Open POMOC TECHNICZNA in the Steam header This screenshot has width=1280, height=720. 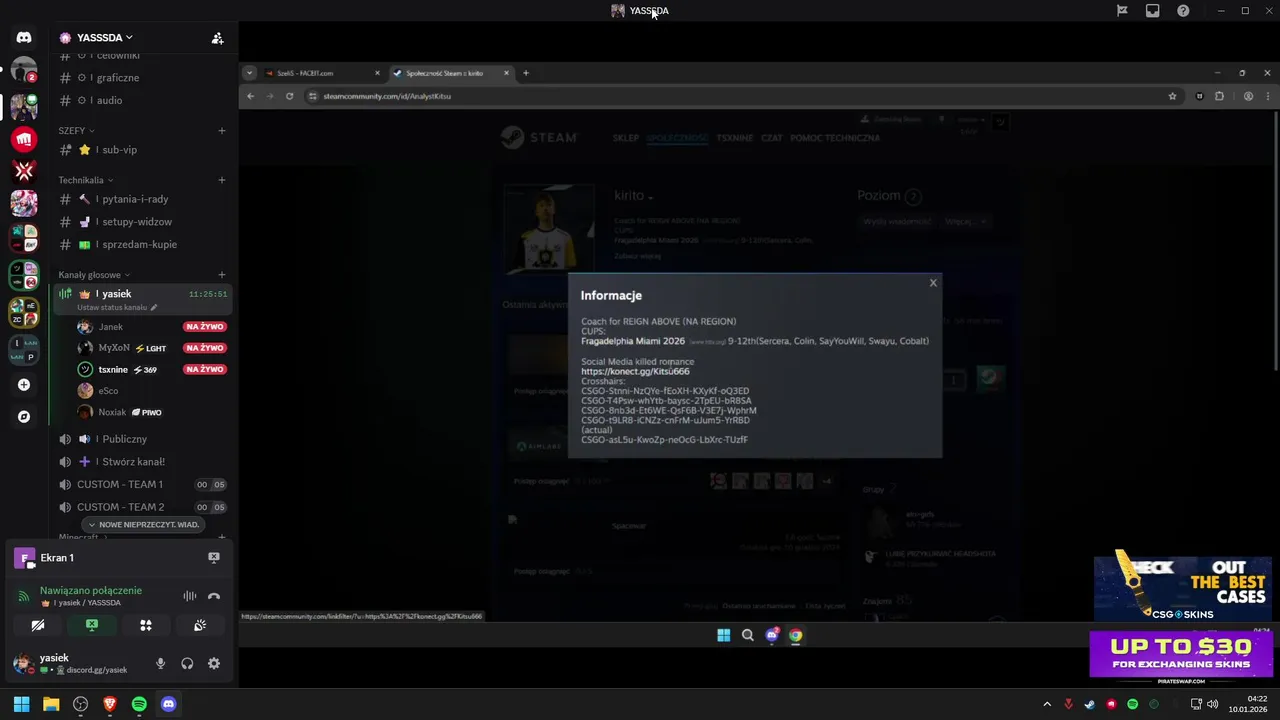point(835,138)
